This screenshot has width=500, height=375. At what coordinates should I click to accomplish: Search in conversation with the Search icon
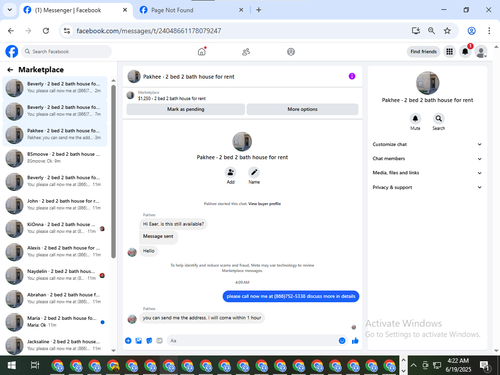(x=439, y=118)
